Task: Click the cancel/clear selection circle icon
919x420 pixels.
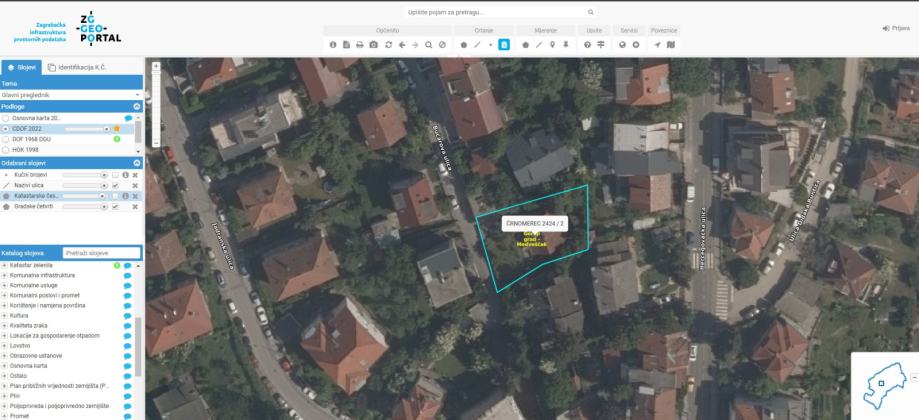Action: point(443,45)
